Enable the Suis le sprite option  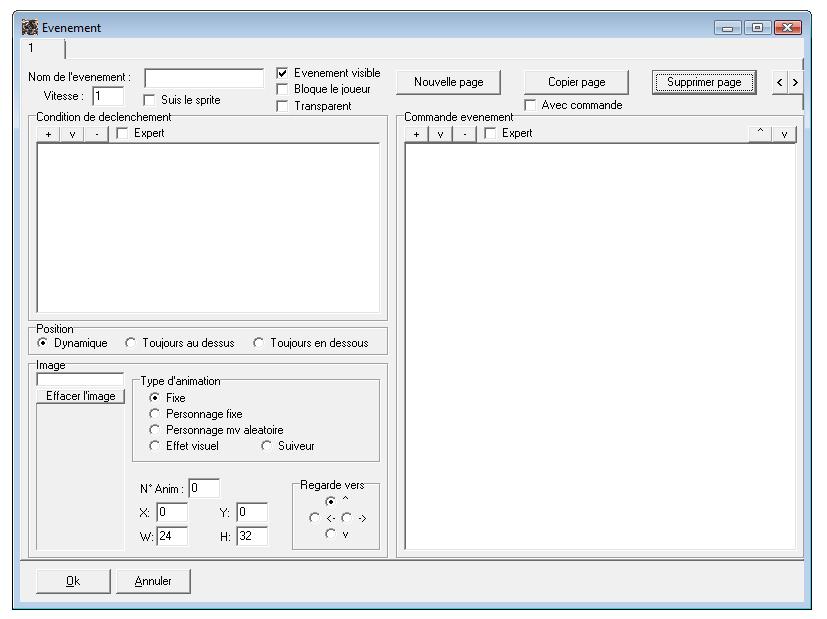pyautogui.click(x=149, y=100)
